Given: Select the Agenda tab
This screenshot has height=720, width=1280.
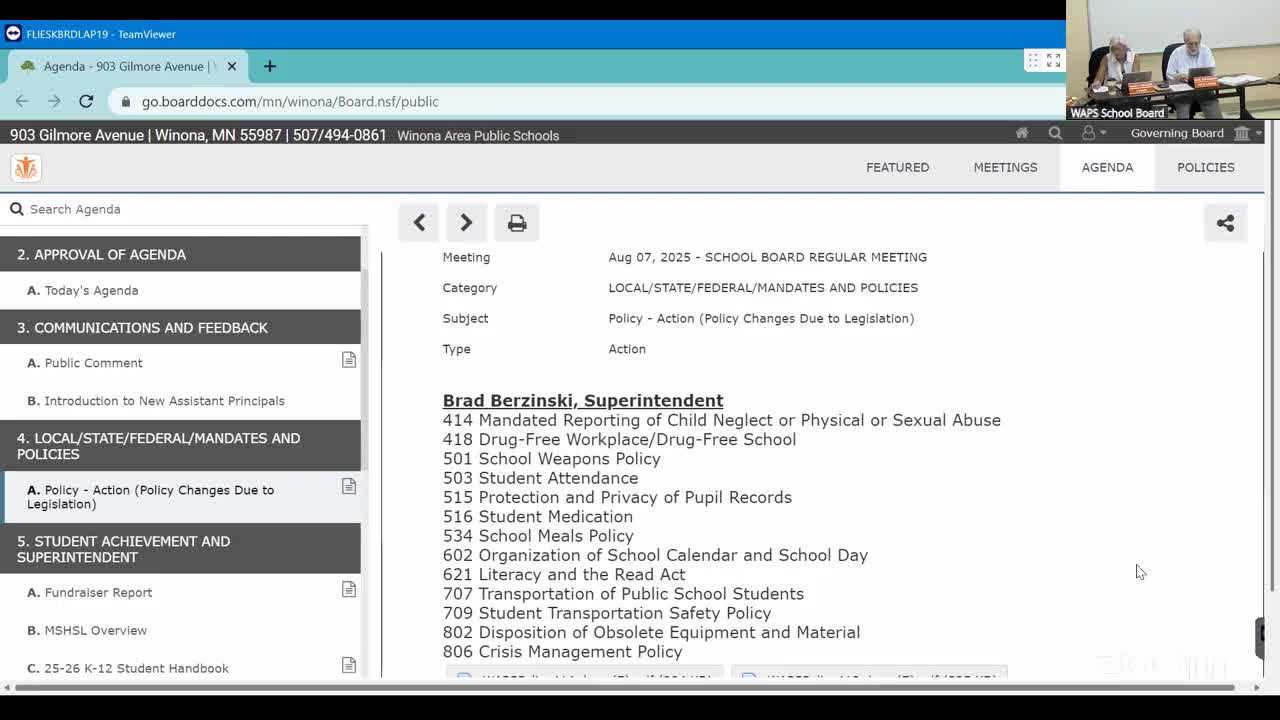Looking at the screenshot, I should 1107,167.
